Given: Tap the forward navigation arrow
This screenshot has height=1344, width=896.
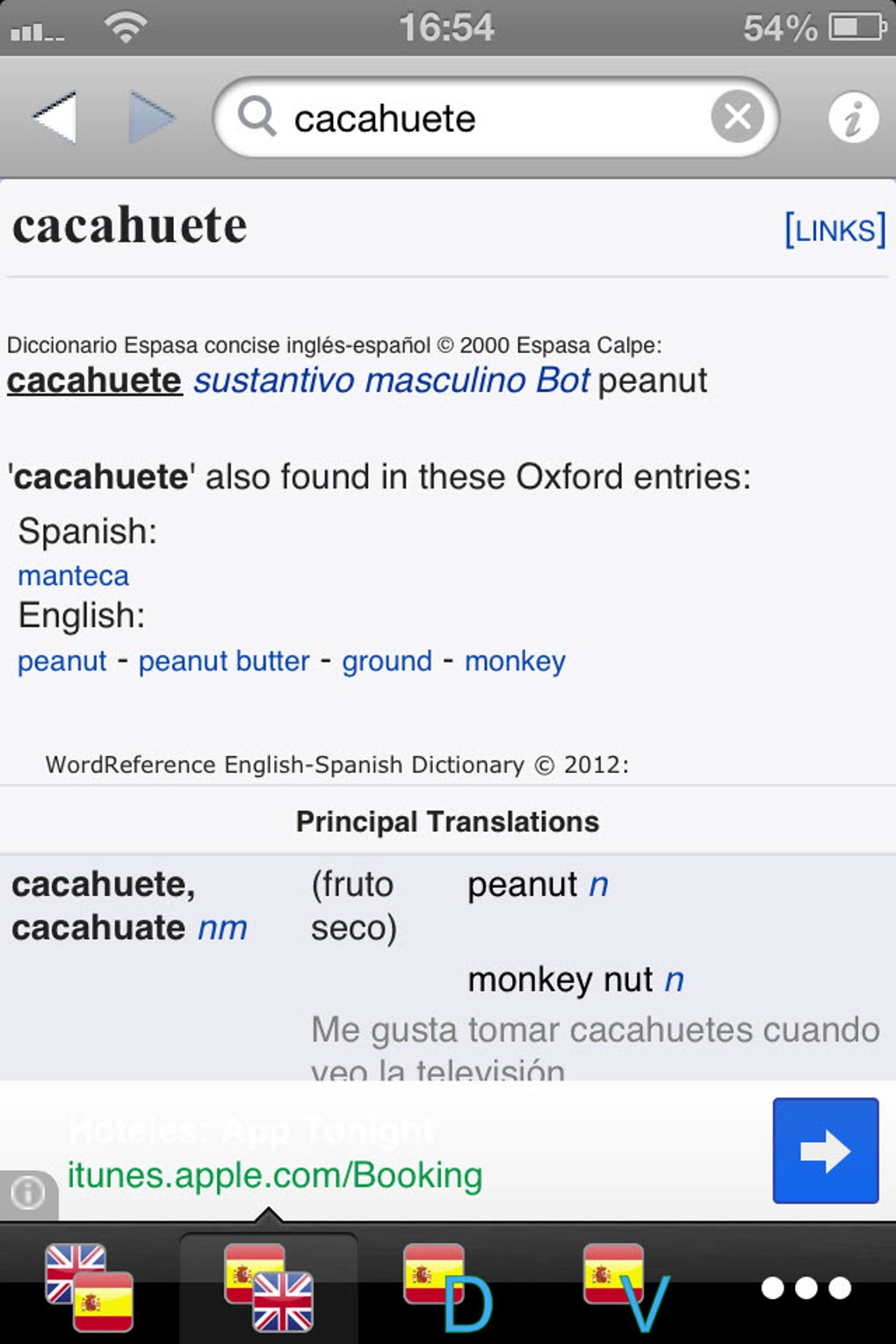Looking at the screenshot, I should tap(151, 117).
